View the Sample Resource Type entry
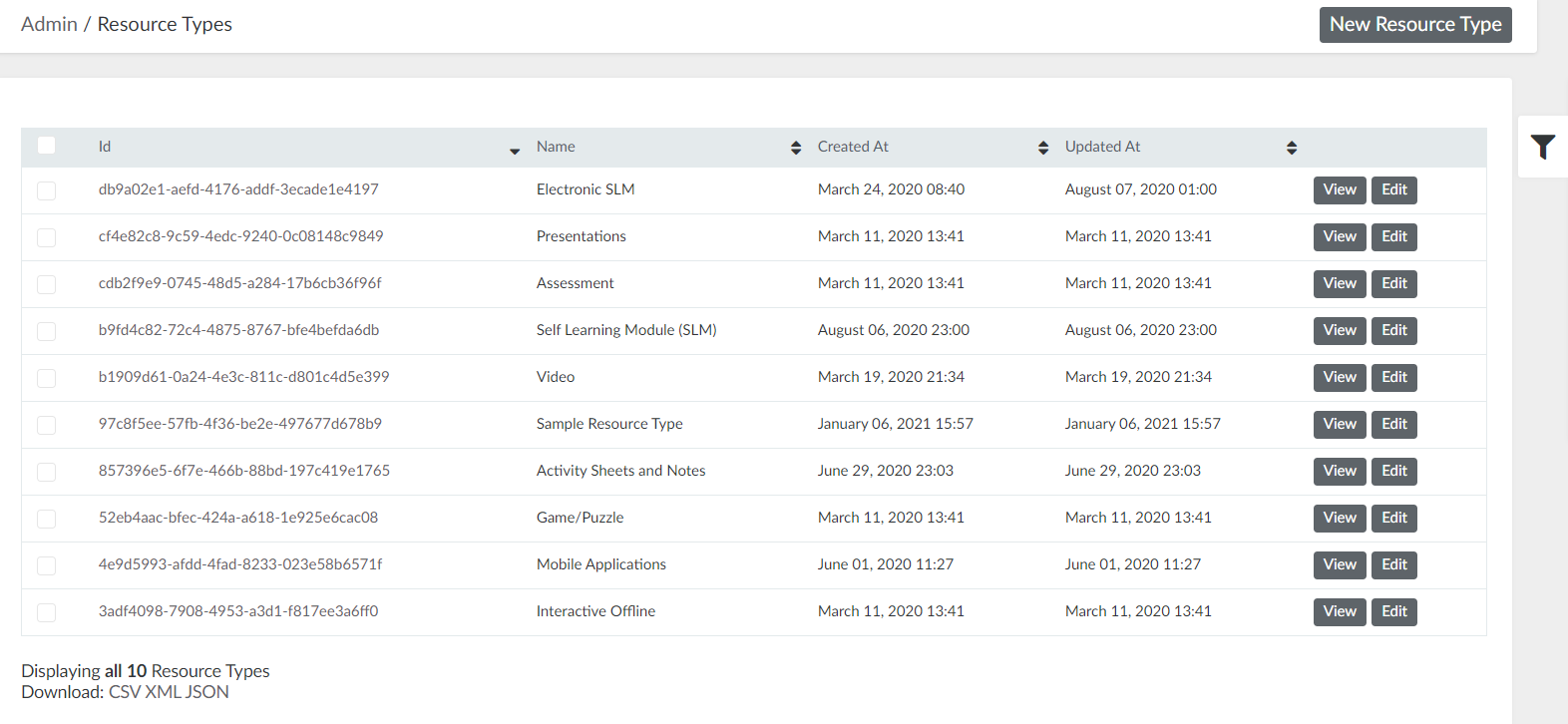Viewport: 1568px width, 724px height. tap(1340, 424)
